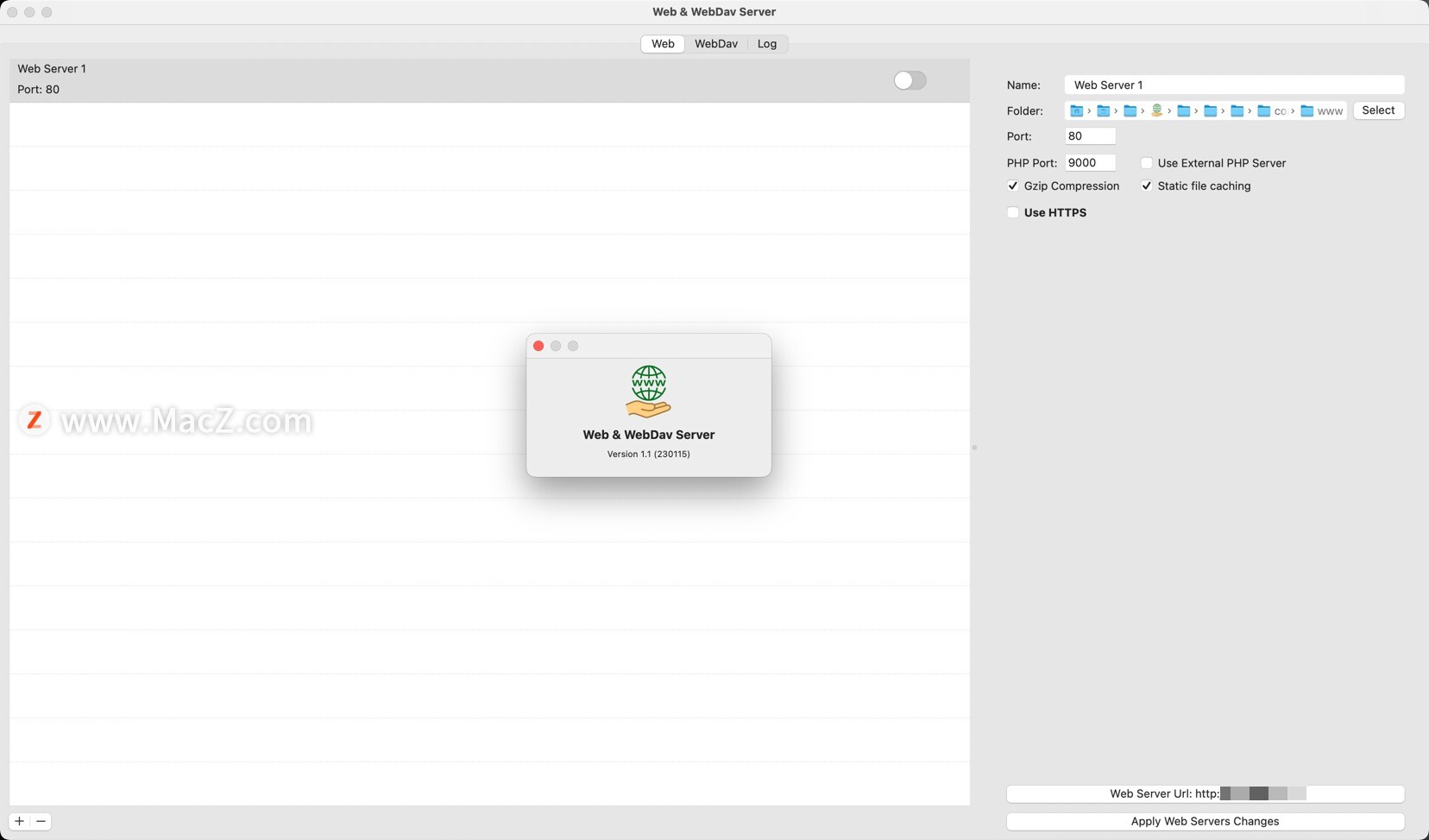Enable Use External PHP Server checkbox
Screen dimensions: 1429x840
point(1147,163)
